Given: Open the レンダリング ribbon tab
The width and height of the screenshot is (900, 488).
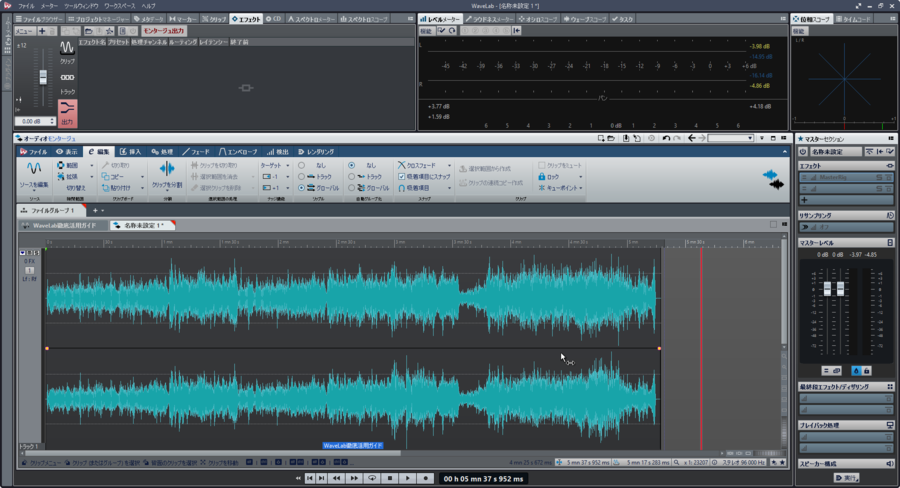Looking at the screenshot, I should click(316, 152).
